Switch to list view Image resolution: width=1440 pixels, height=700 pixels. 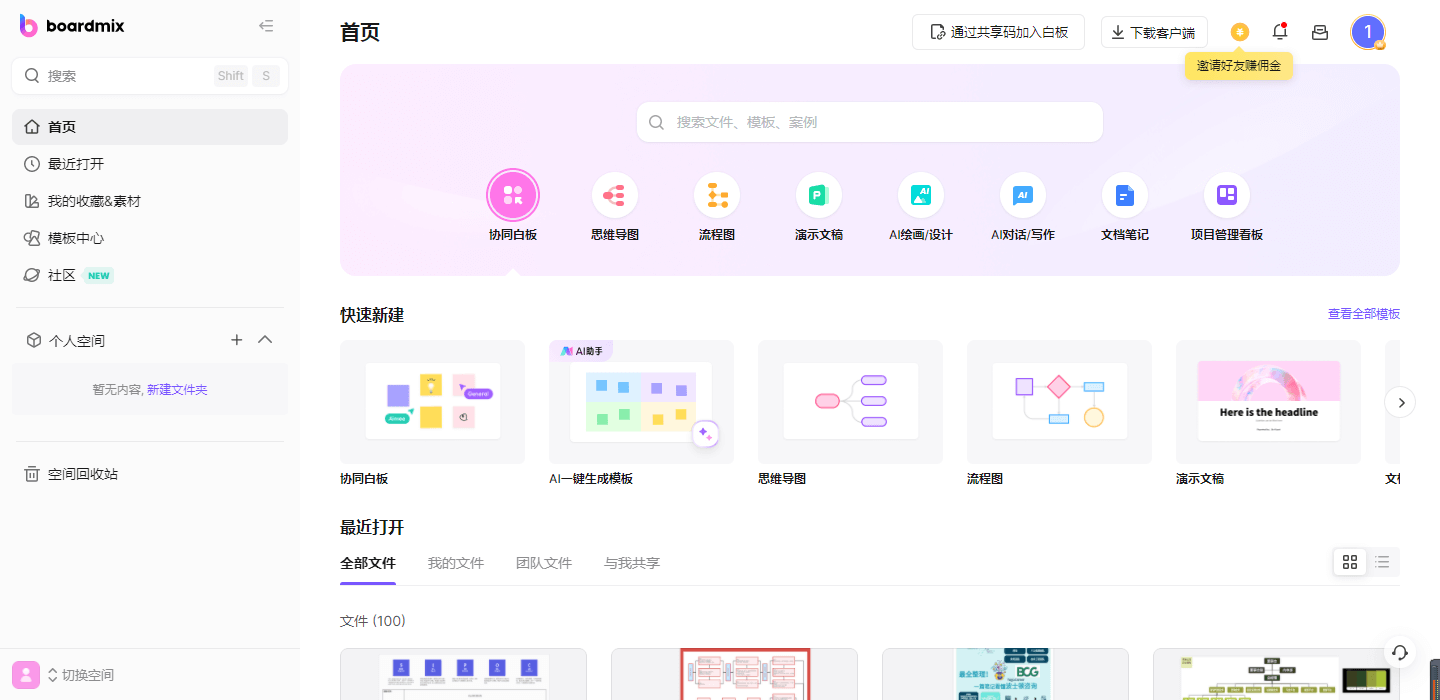coord(1382,562)
